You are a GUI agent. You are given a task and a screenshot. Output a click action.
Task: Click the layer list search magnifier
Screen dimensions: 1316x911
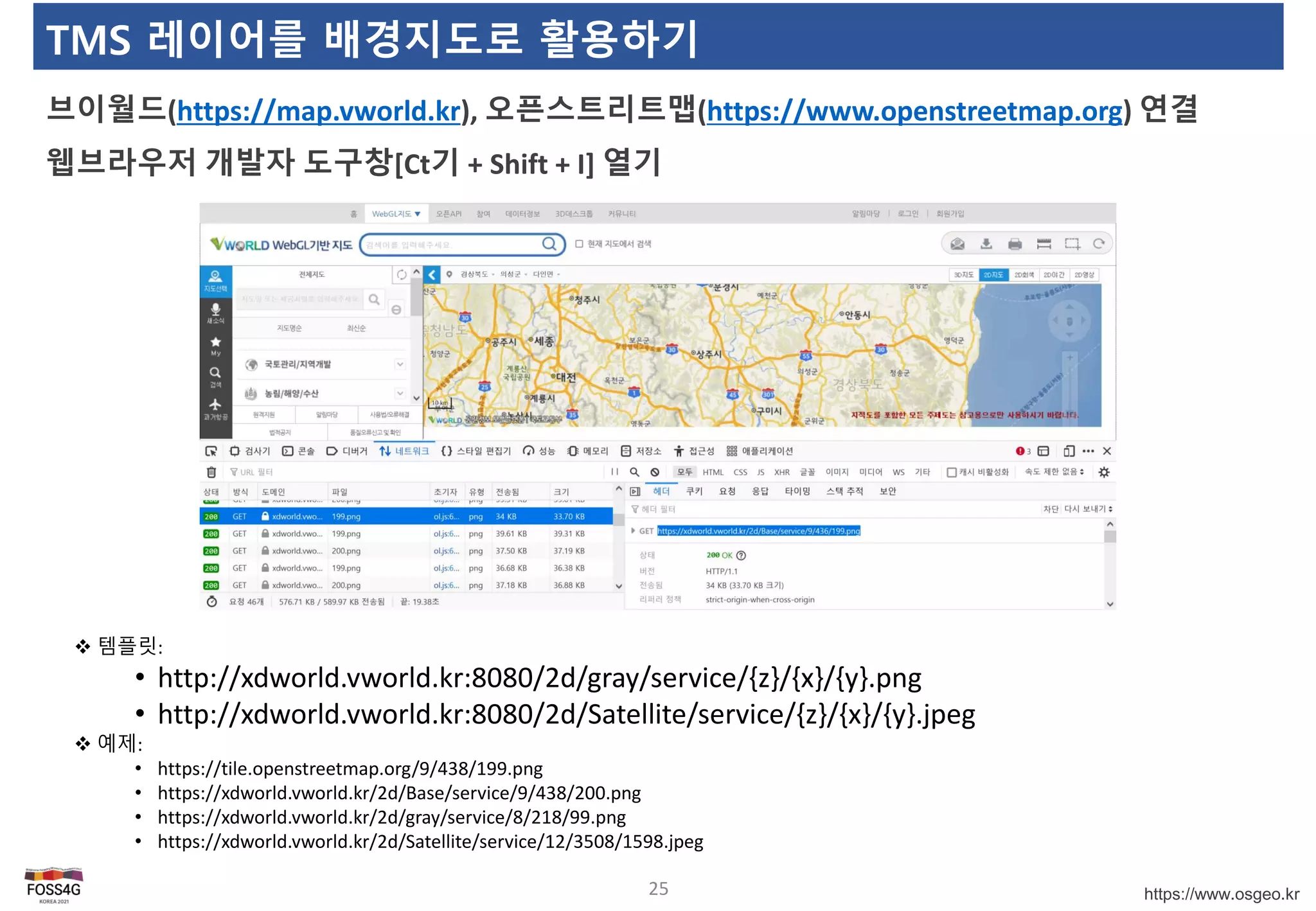tap(374, 299)
